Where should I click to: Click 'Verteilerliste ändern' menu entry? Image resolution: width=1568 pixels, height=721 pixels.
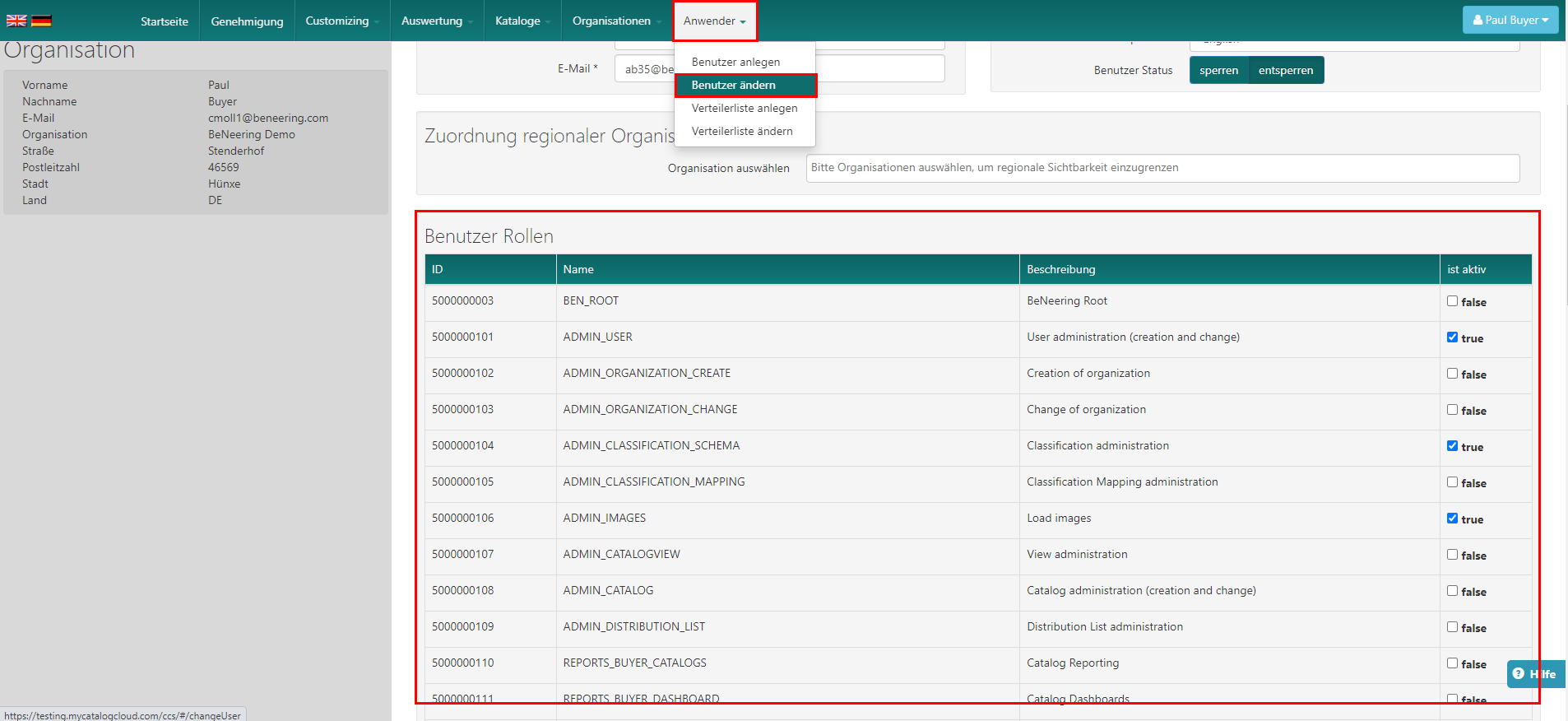coord(741,131)
